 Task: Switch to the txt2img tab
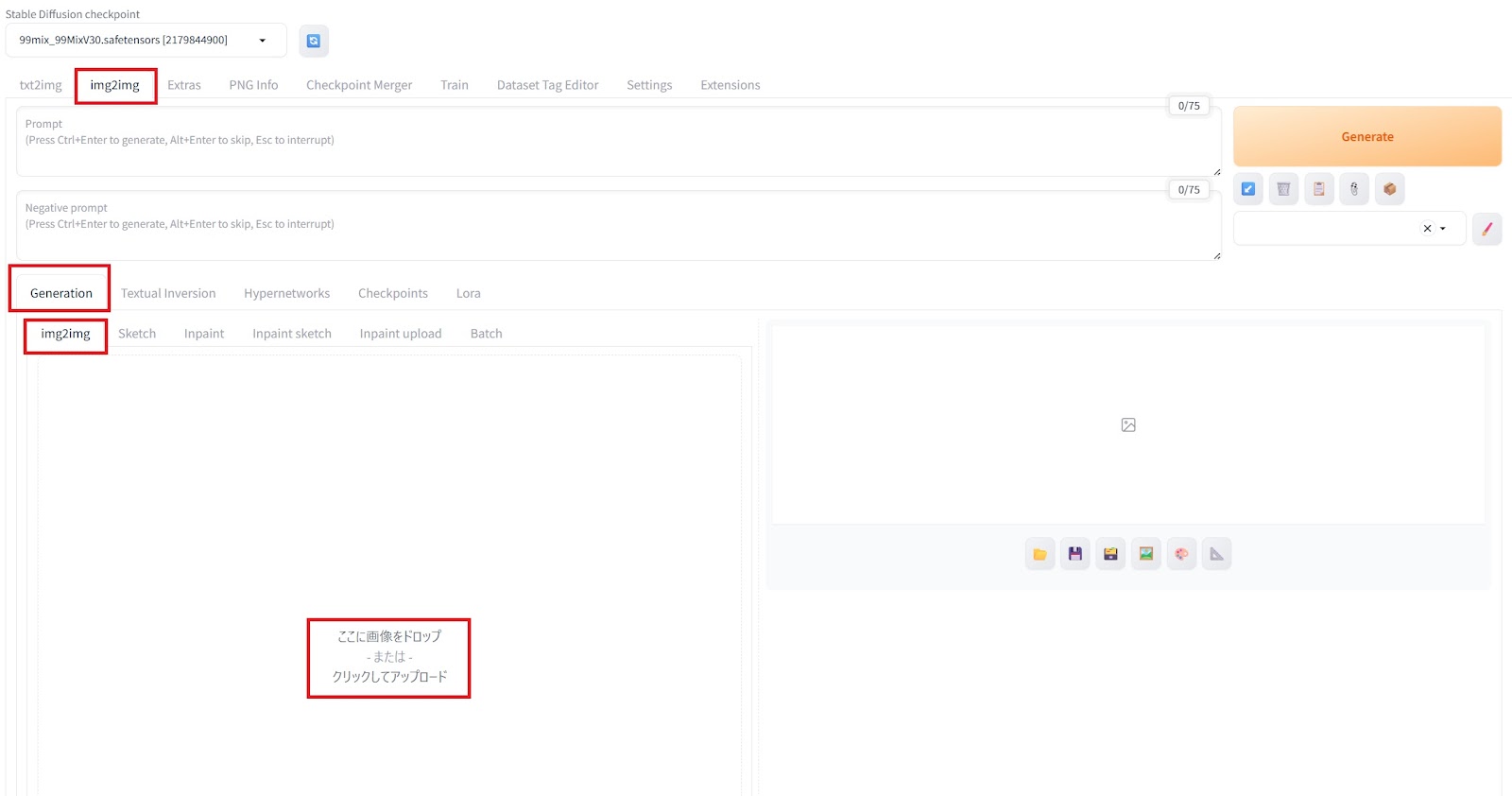click(41, 85)
